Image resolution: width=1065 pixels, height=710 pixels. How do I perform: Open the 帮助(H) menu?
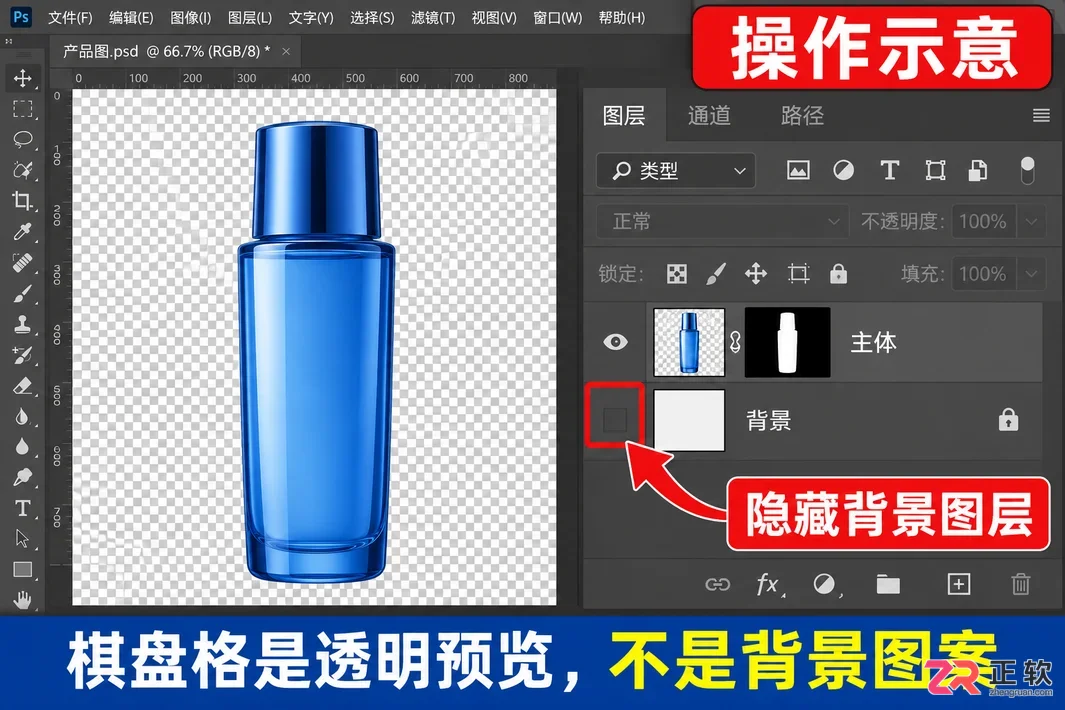pos(621,18)
